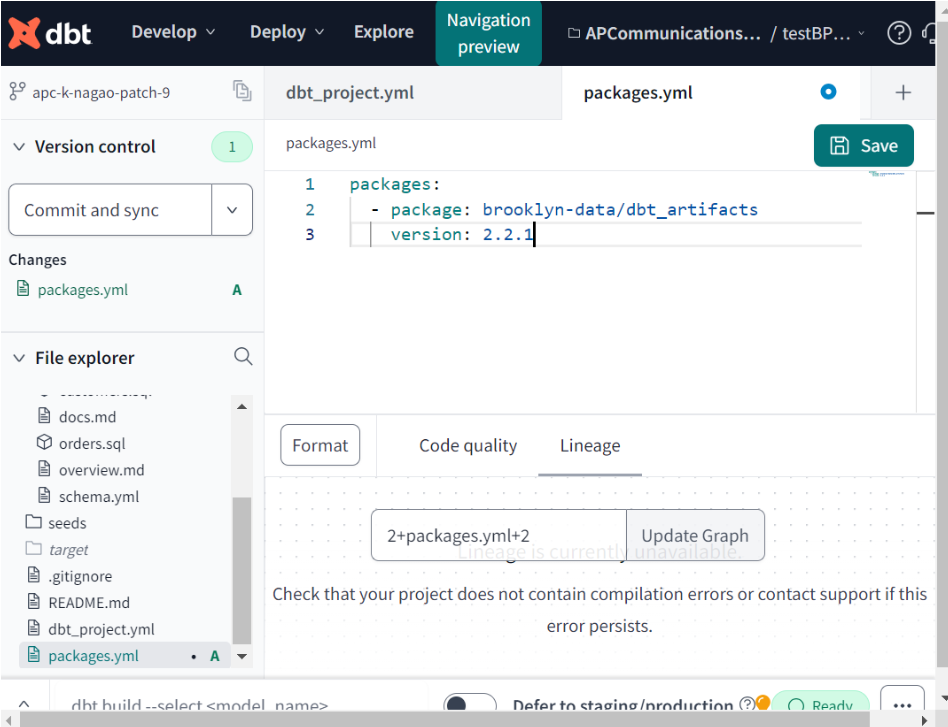Open overview.md file
Image resolution: width=948 pixels, height=727 pixels.
(x=101, y=470)
